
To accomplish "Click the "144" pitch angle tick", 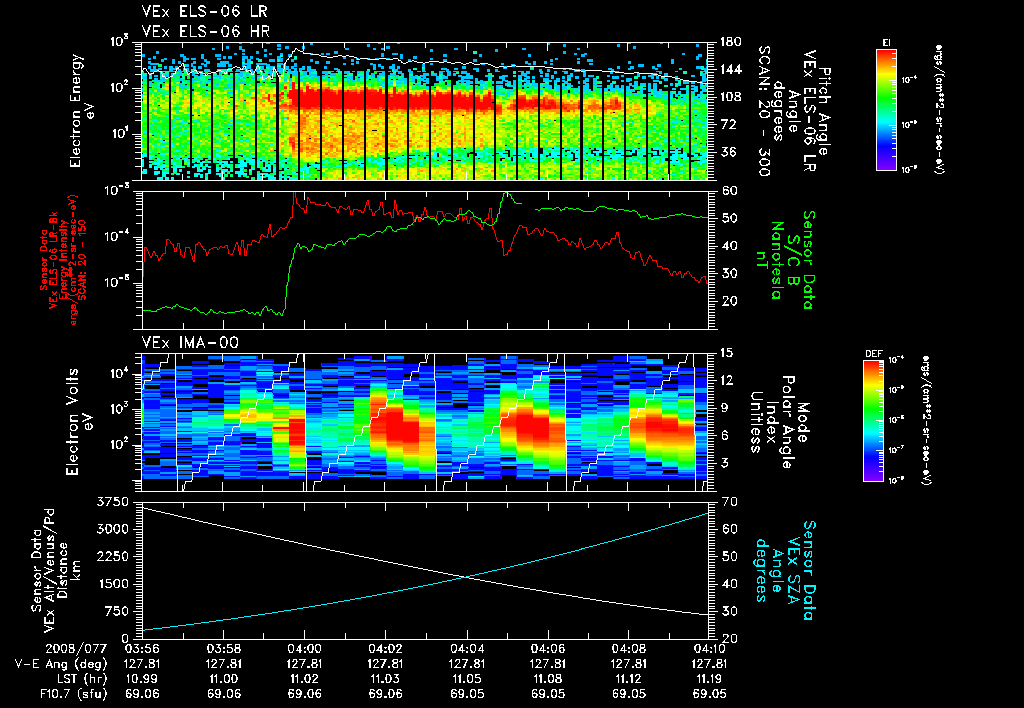I will pyautogui.click(x=730, y=69).
